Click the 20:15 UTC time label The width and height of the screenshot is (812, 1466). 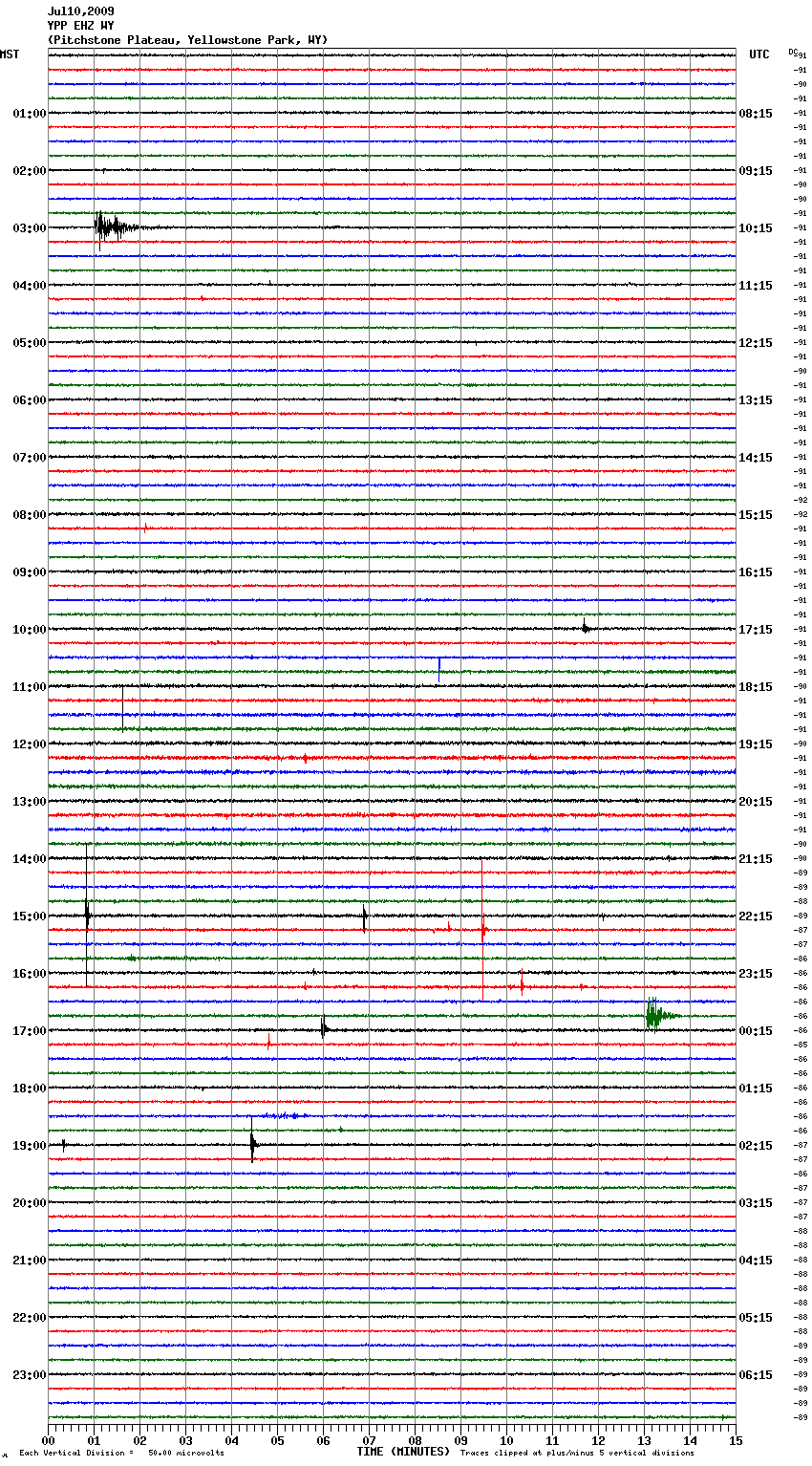[756, 802]
